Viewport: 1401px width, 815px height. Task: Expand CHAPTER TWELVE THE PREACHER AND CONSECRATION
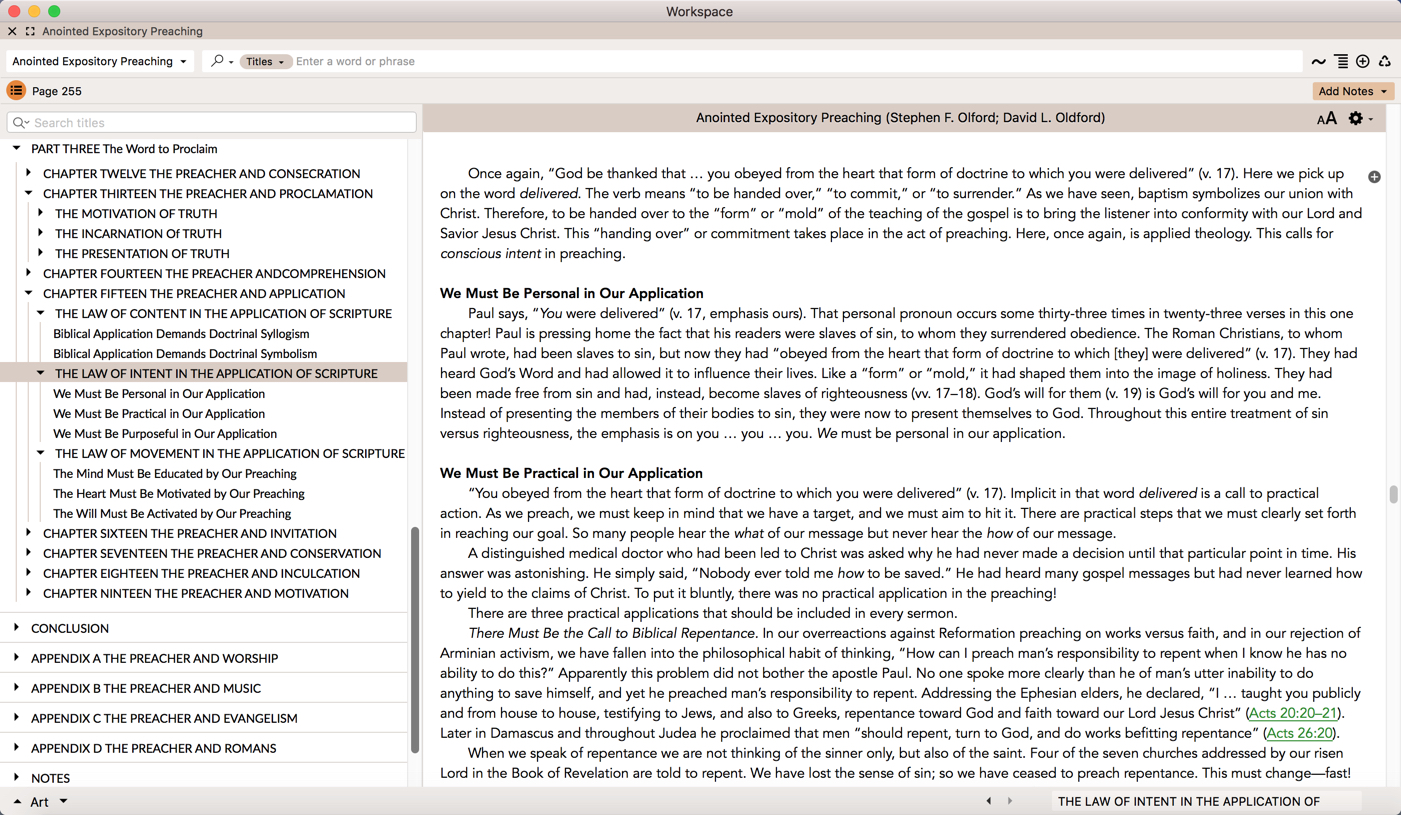tap(28, 173)
